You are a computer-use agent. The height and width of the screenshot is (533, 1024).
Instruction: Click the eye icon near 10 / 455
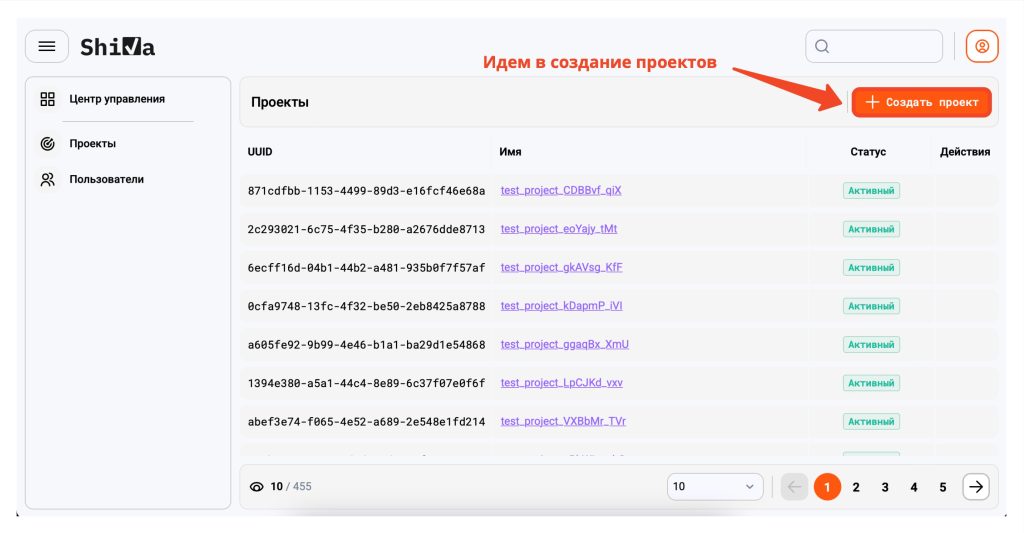[x=257, y=487]
